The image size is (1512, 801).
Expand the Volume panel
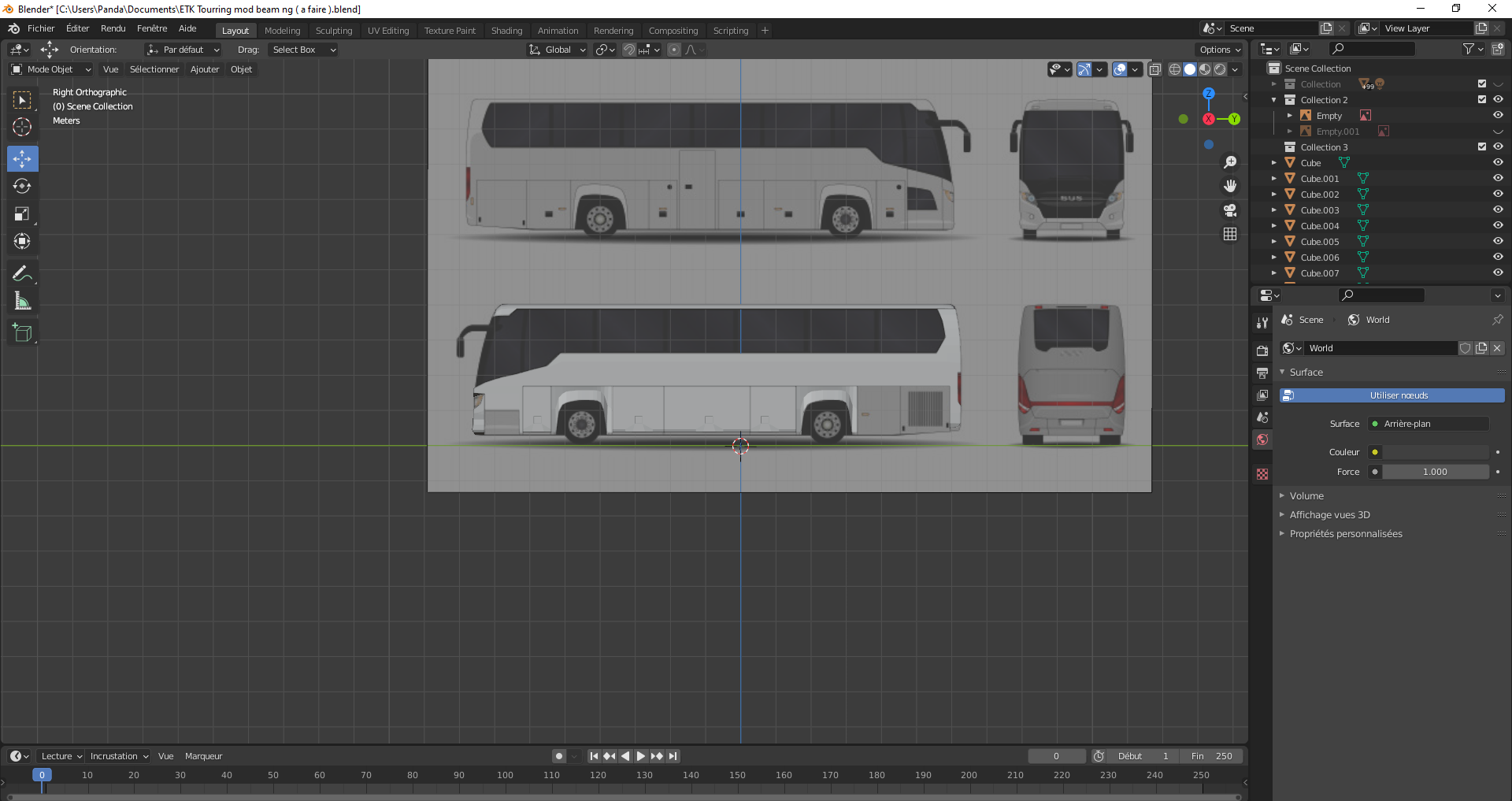pyautogui.click(x=1306, y=496)
